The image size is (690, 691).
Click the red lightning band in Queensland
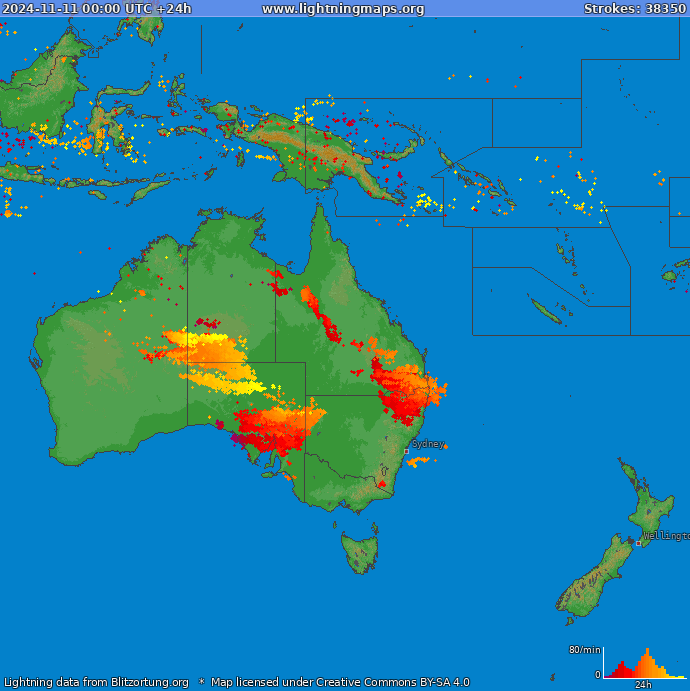(320, 312)
